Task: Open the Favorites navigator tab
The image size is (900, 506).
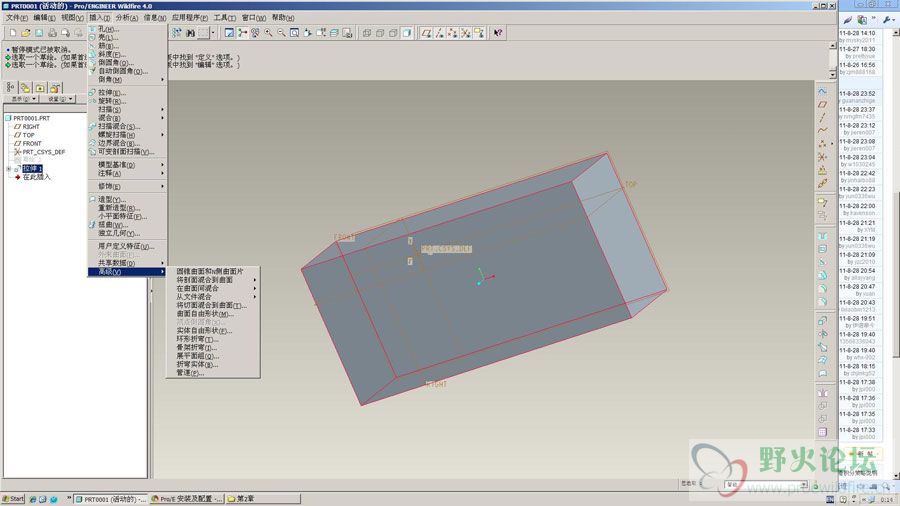Action: (40, 87)
